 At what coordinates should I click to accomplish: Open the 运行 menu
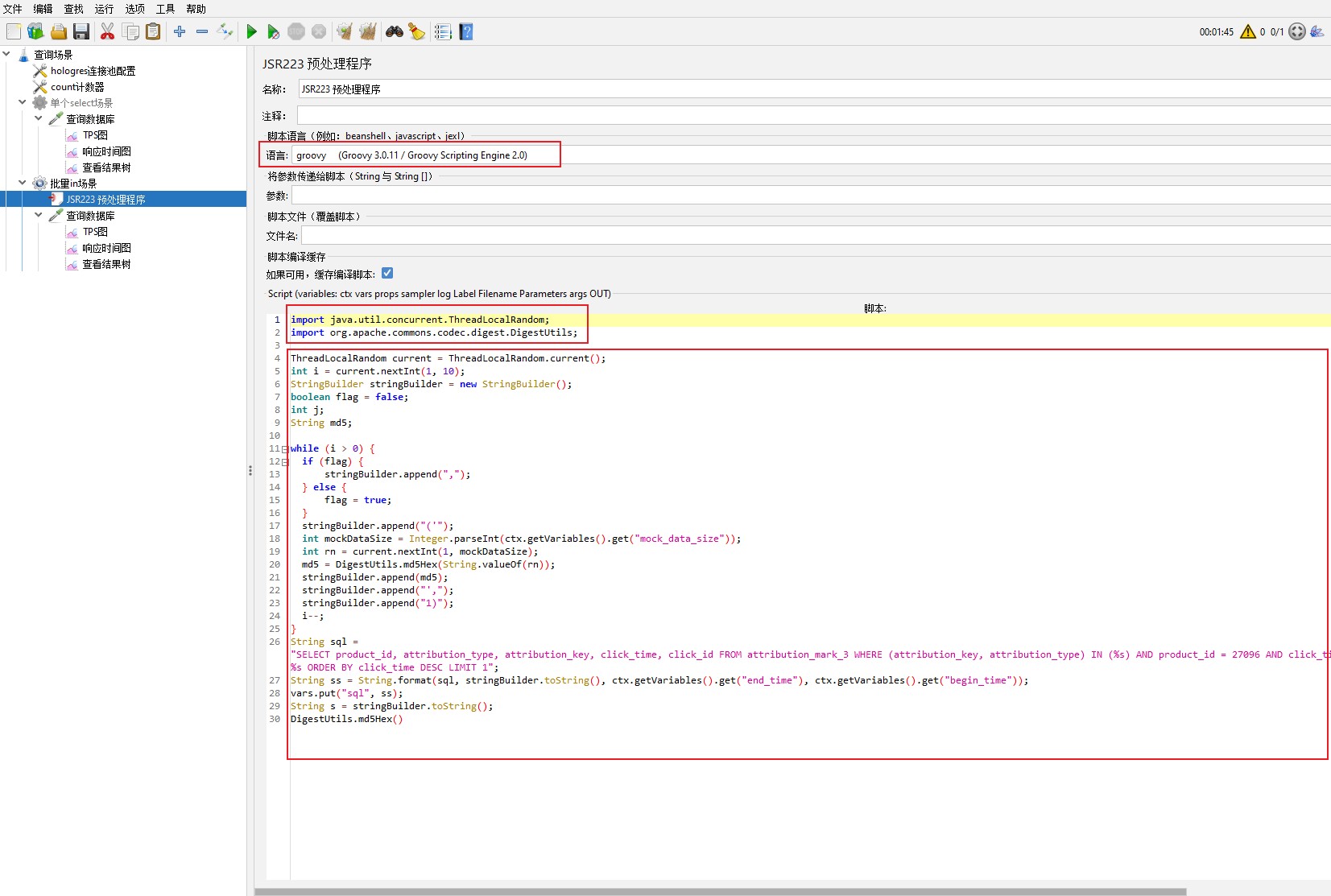tap(104, 9)
